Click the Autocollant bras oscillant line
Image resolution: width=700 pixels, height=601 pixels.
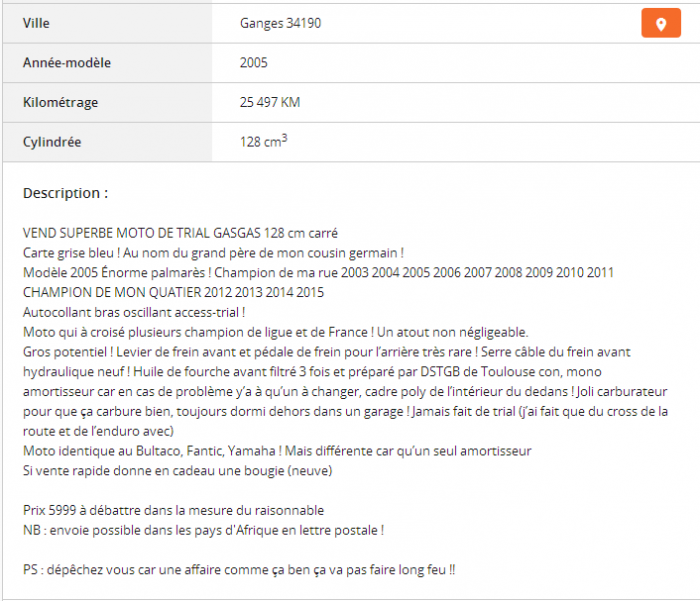(x=134, y=312)
